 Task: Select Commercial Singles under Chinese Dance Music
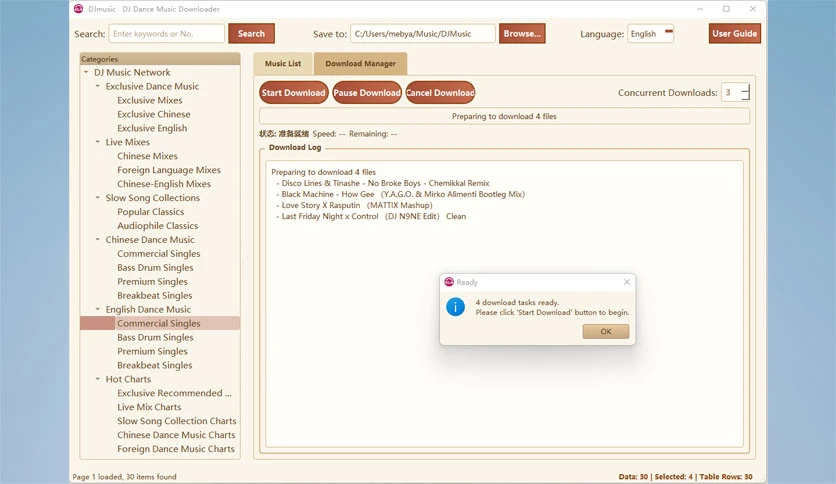[158, 254]
